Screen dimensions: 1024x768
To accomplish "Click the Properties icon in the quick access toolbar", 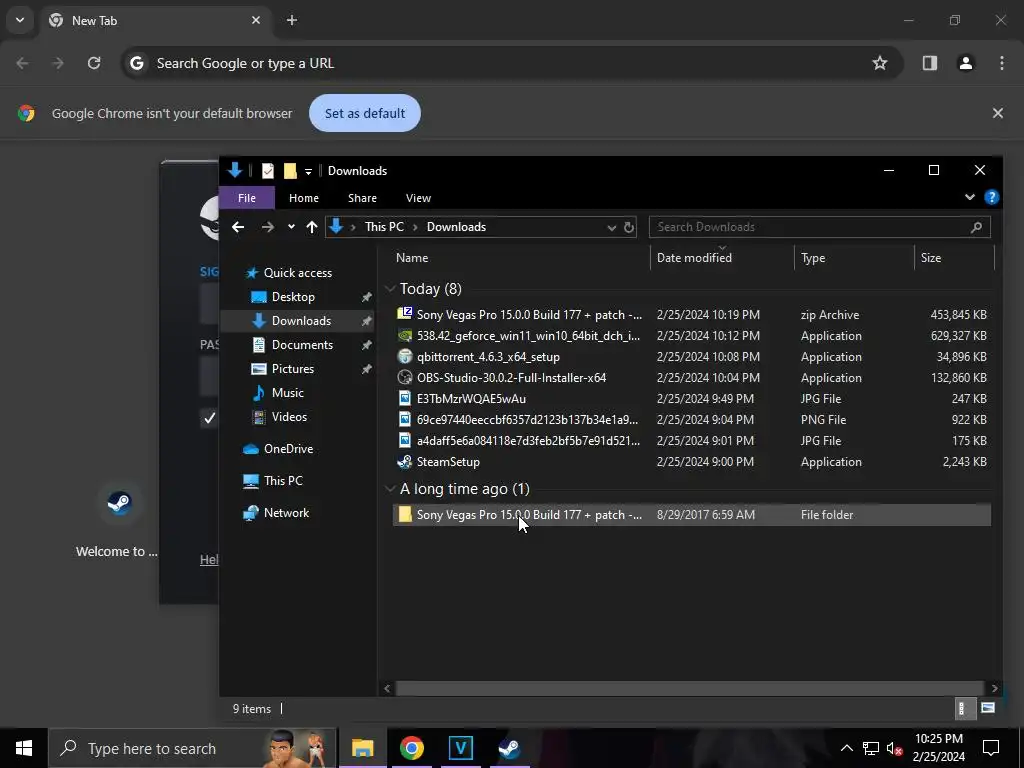I will (x=267, y=170).
